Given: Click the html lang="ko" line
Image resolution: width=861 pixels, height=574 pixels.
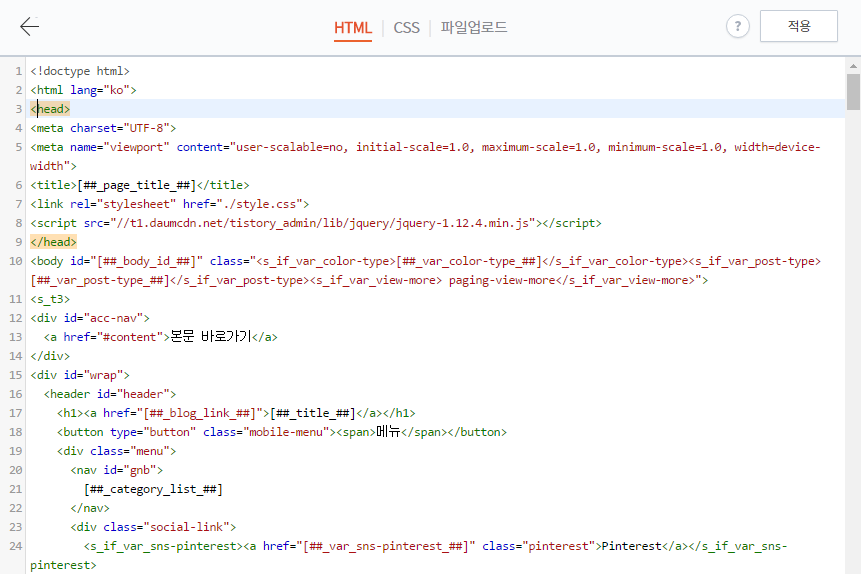Looking at the screenshot, I should point(83,90).
